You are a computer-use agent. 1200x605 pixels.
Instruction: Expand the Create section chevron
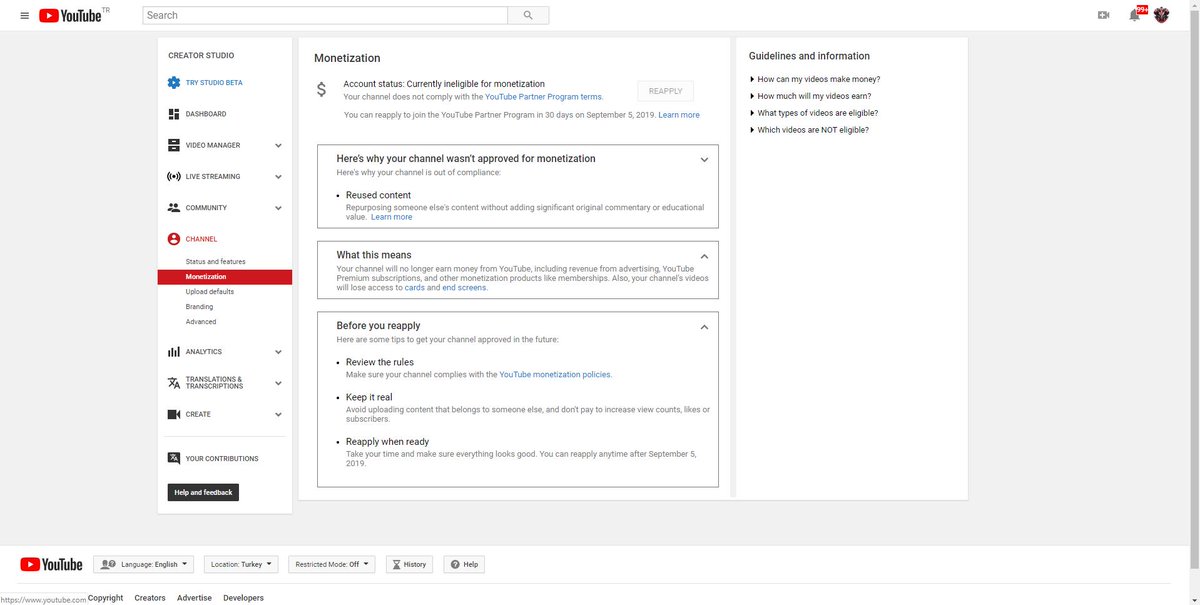(278, 414)
